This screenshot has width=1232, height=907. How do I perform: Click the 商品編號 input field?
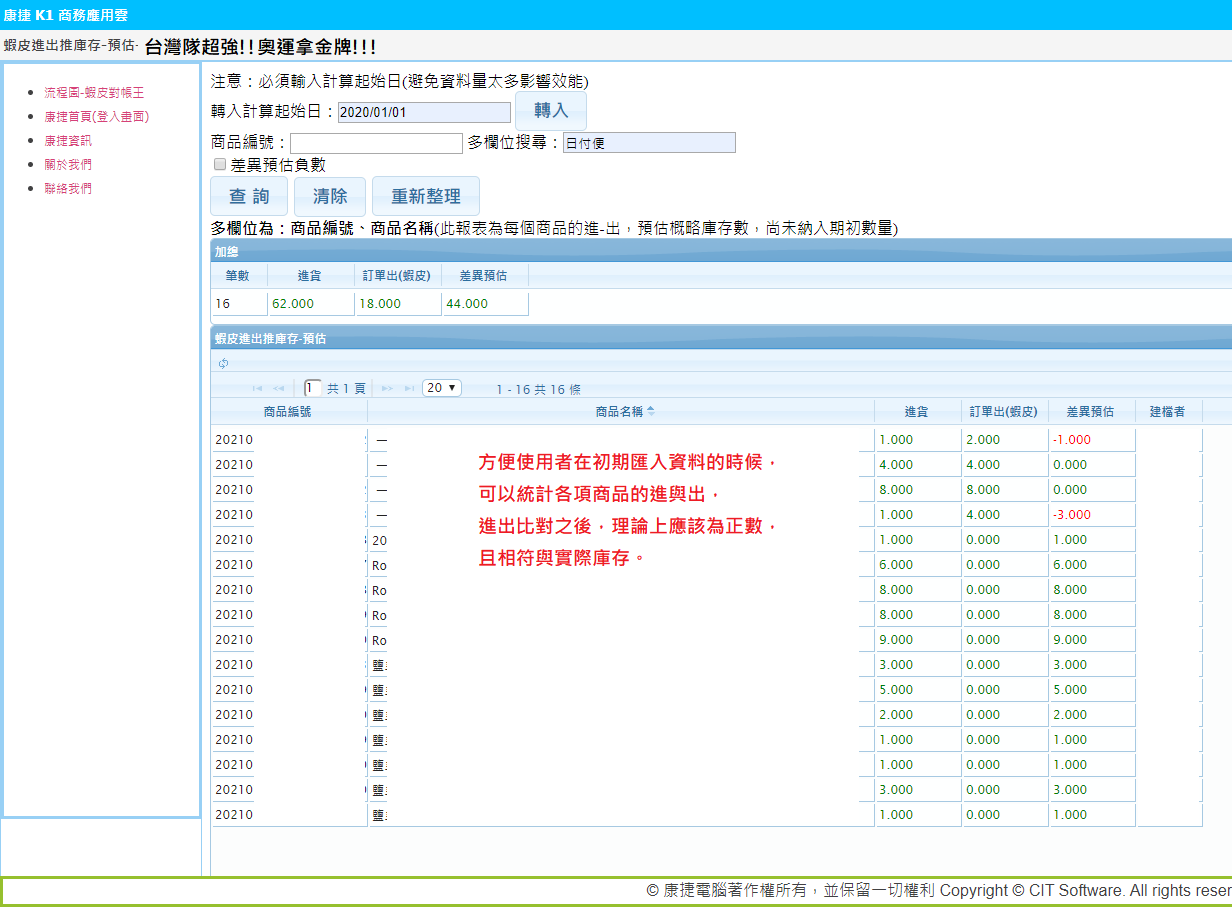376,143
